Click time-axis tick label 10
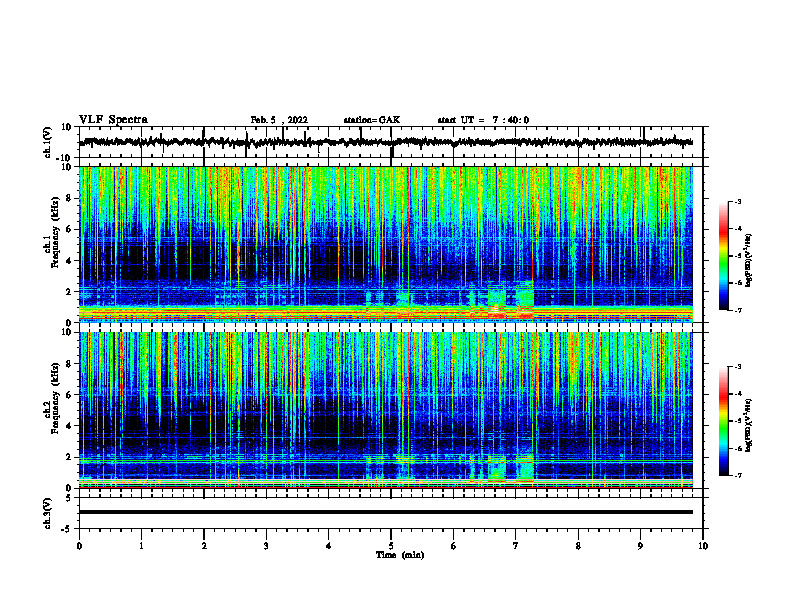Viewport: 792px width, 612px height. point(703,546)
